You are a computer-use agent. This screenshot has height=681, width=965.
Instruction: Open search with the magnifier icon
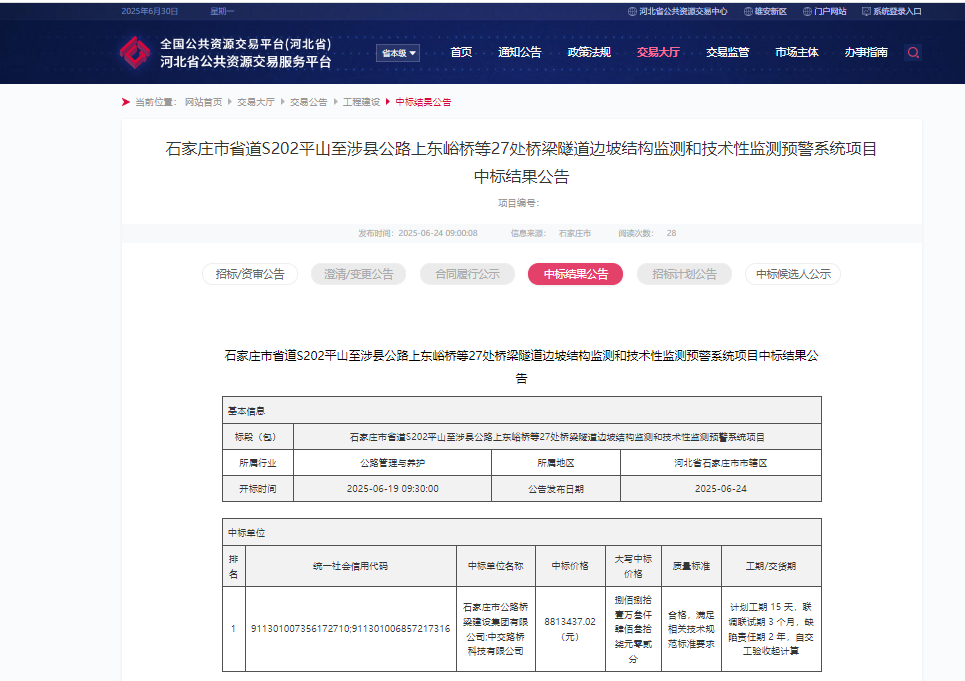point(913,53)
